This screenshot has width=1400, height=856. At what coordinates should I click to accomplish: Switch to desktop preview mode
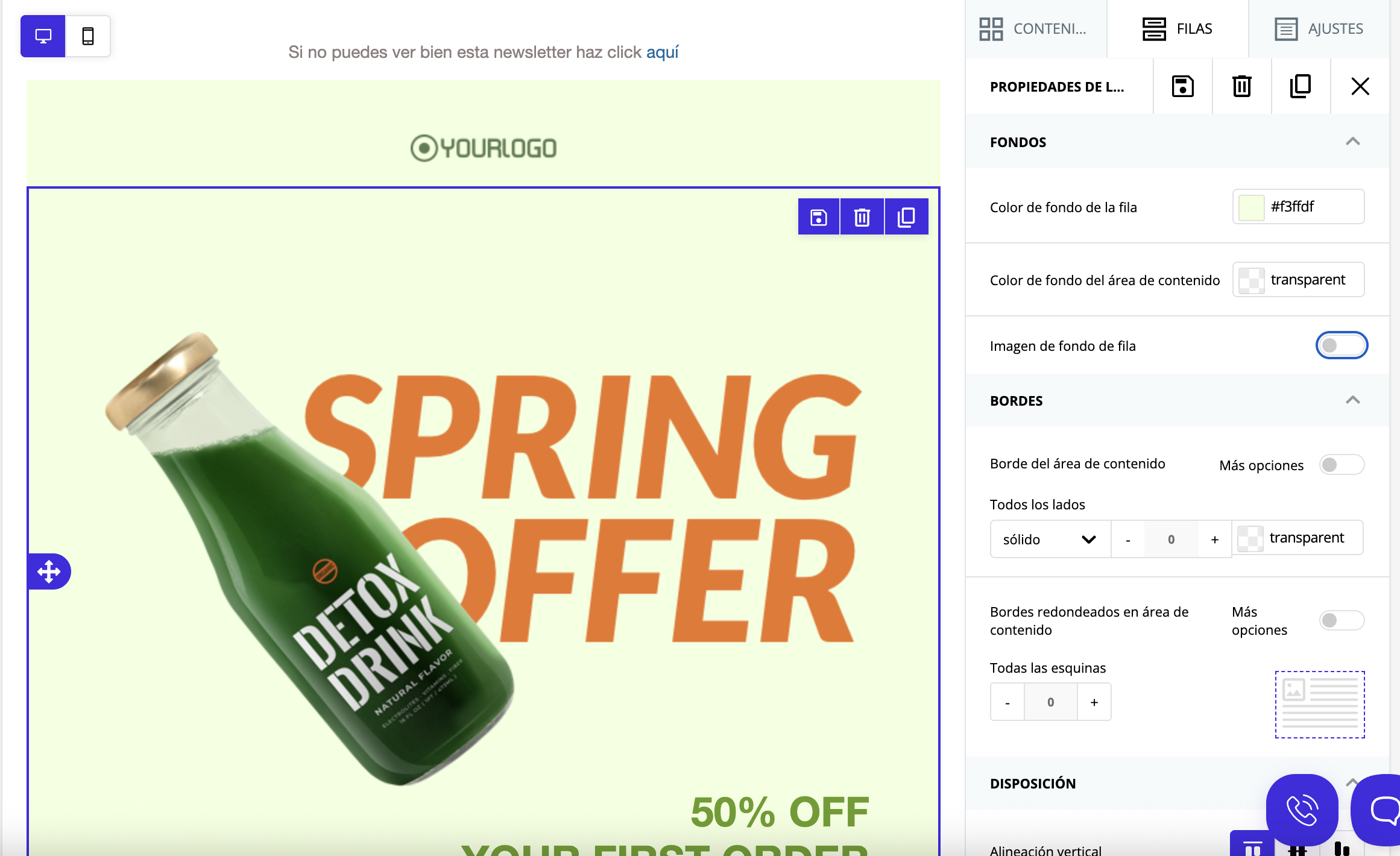point(43,36)
